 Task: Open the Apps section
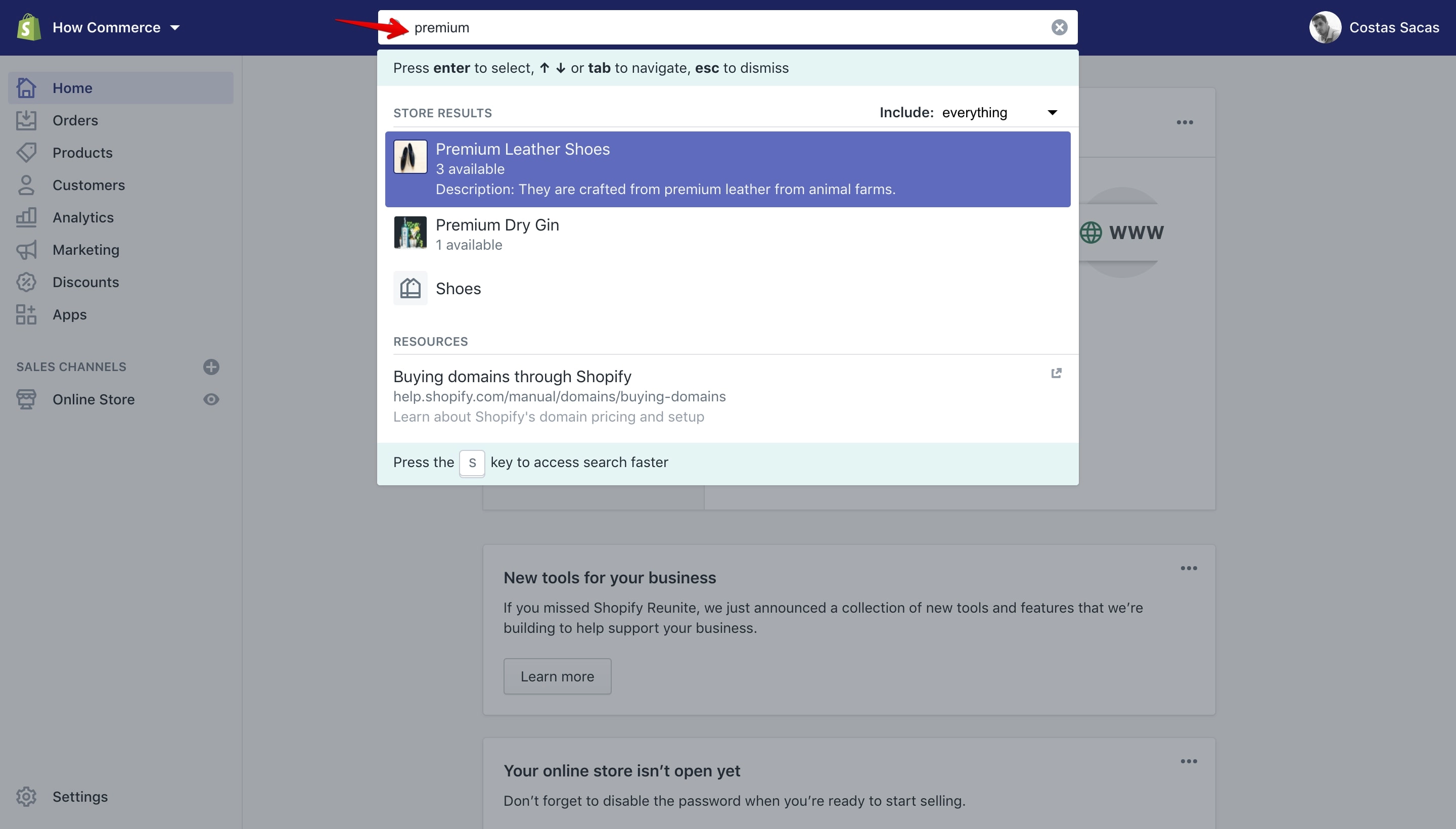coord(69,314)
